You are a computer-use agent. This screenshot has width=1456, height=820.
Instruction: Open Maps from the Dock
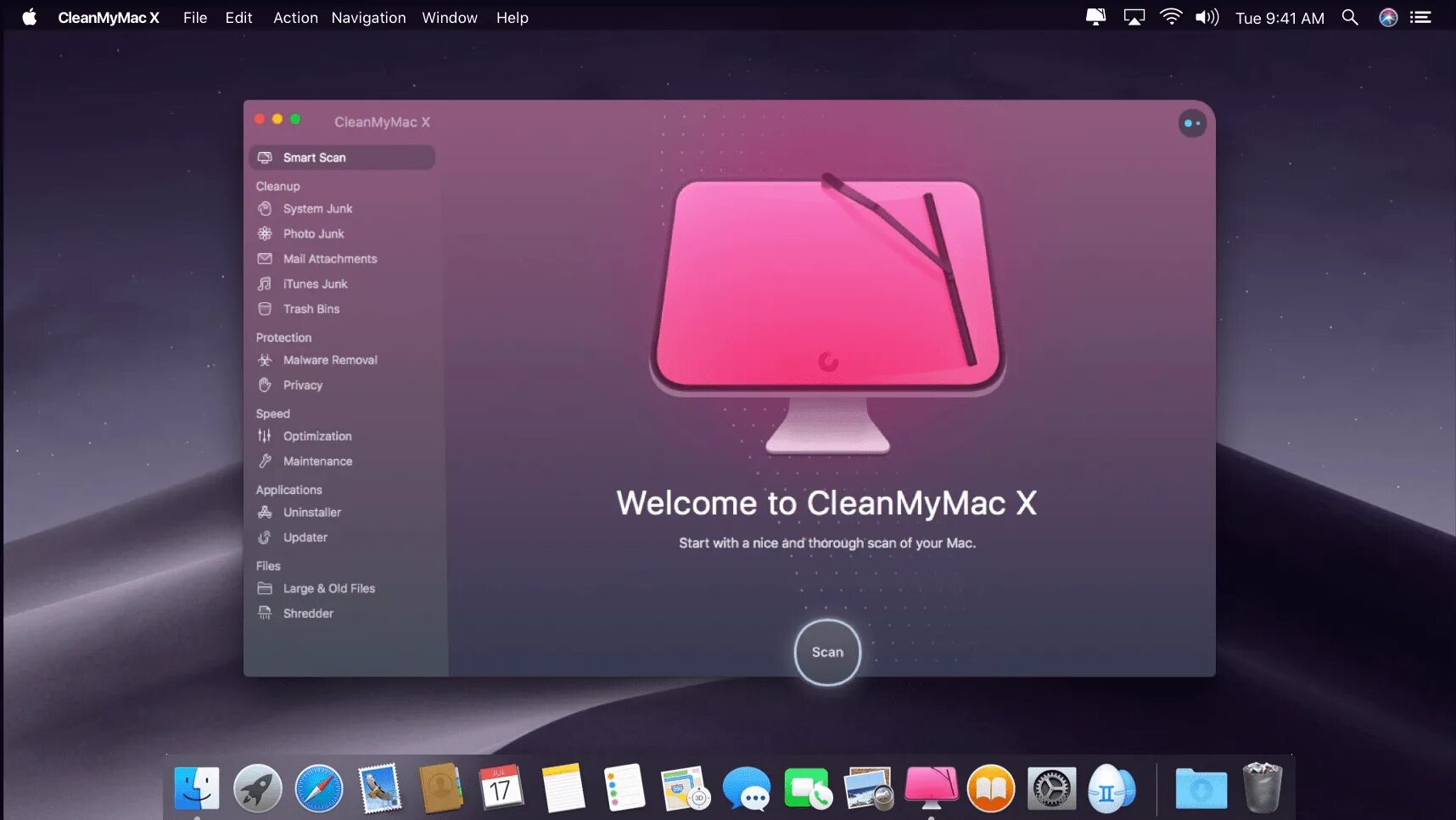686,789
